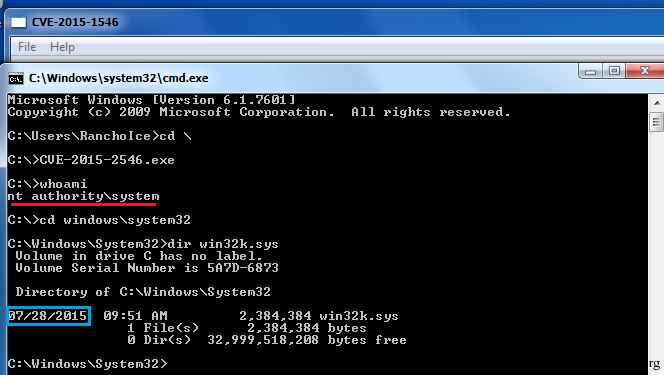The height and width of the screenshot is (375, 664).
Task: Close the cmd.exe window
Action: click(645, 71)
